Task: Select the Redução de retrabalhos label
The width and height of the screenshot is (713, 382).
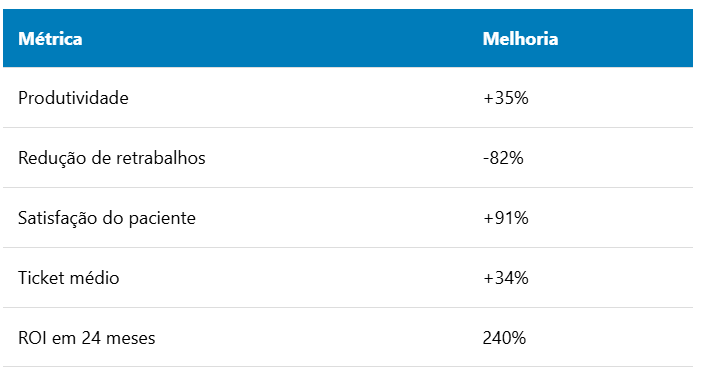Action: [112, 158]
